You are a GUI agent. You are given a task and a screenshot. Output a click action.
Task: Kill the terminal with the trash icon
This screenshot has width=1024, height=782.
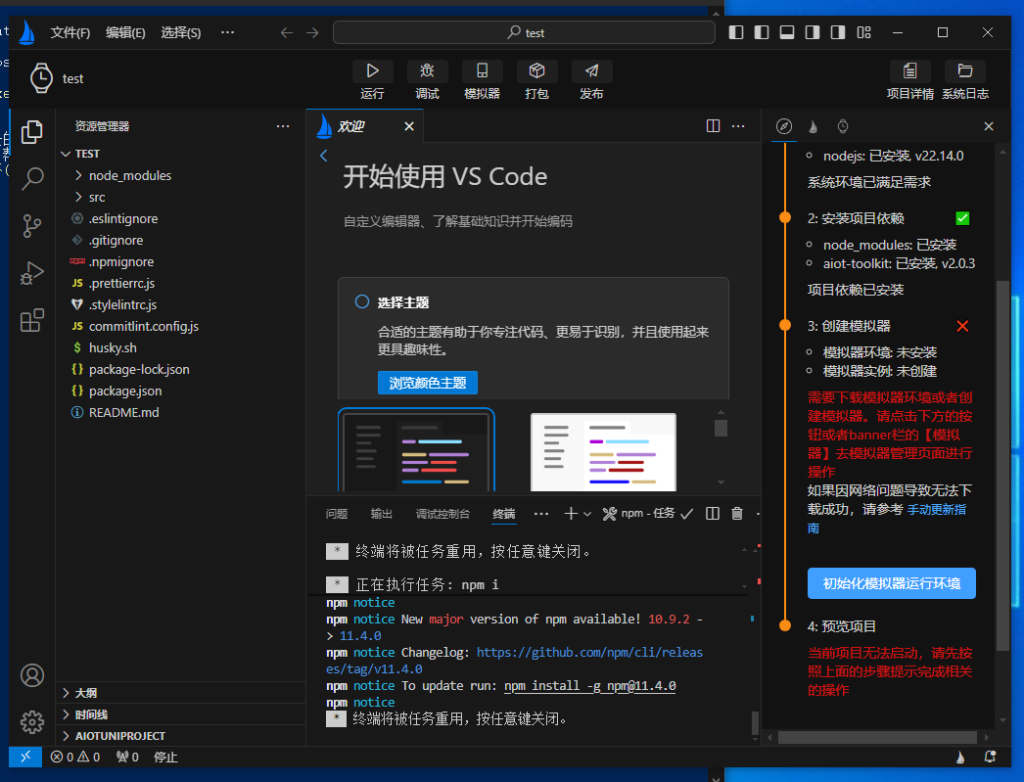tap(737, 513)
